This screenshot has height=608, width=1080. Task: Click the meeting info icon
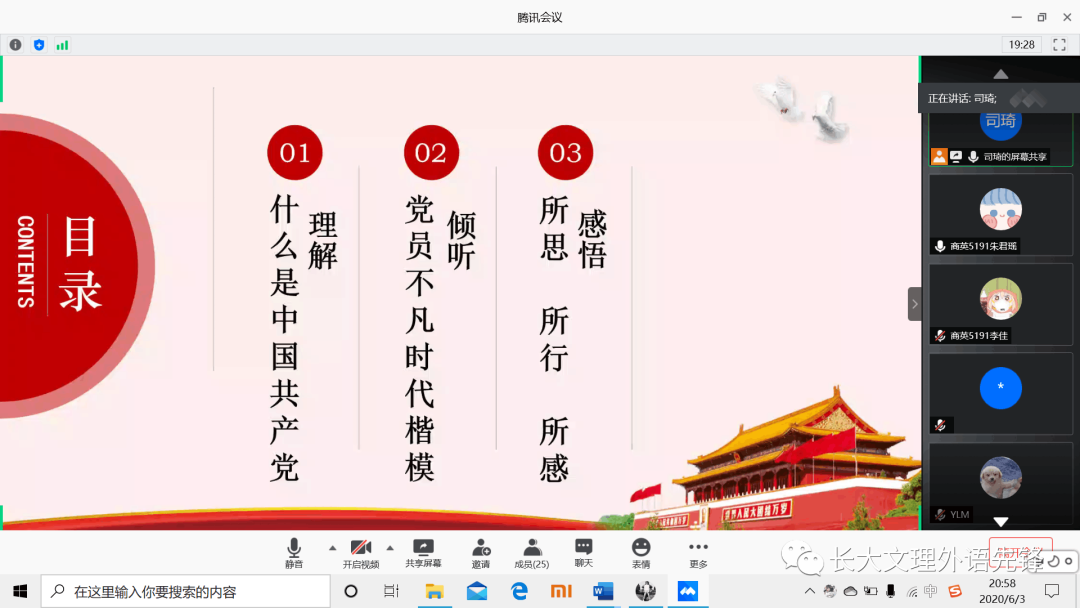pyautogui.click(x=16, y=45)
